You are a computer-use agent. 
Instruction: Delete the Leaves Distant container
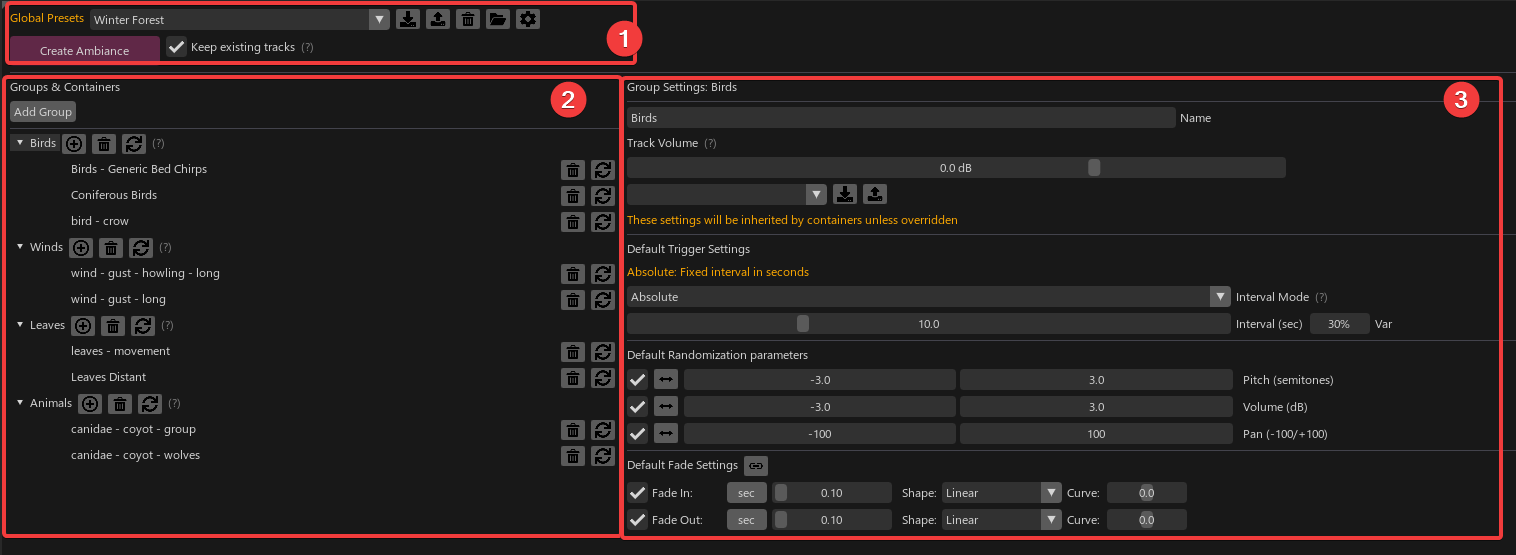point(572,377)
